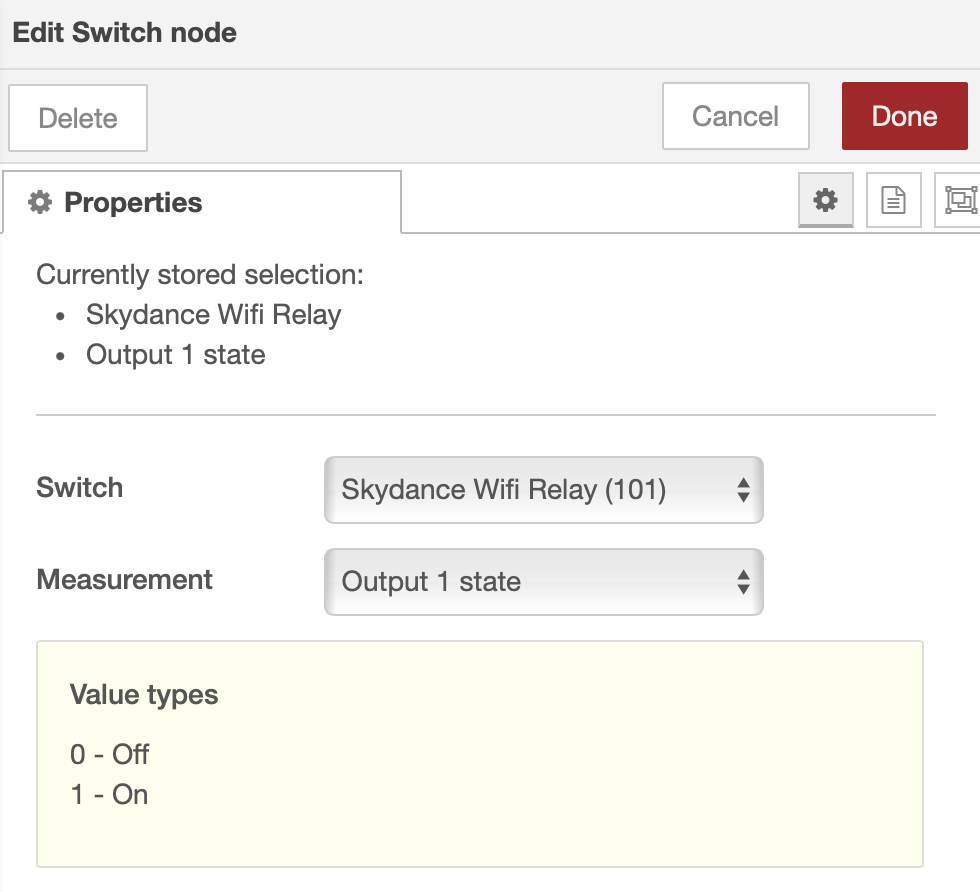980x892 pixels.
Task: Click the '1 - On' value entry
Action: click(110, 795)
